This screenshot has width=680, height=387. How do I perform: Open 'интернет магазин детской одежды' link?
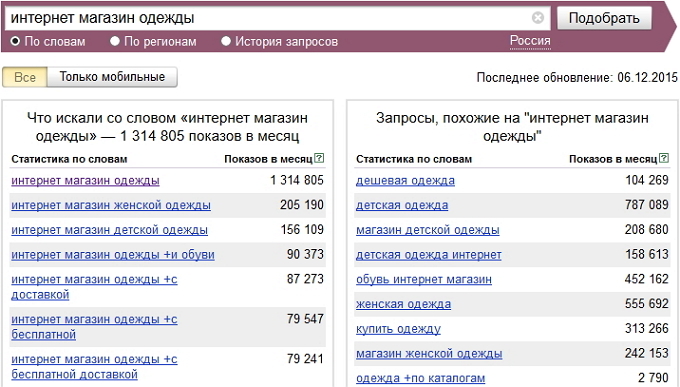(x=109, y=230)
